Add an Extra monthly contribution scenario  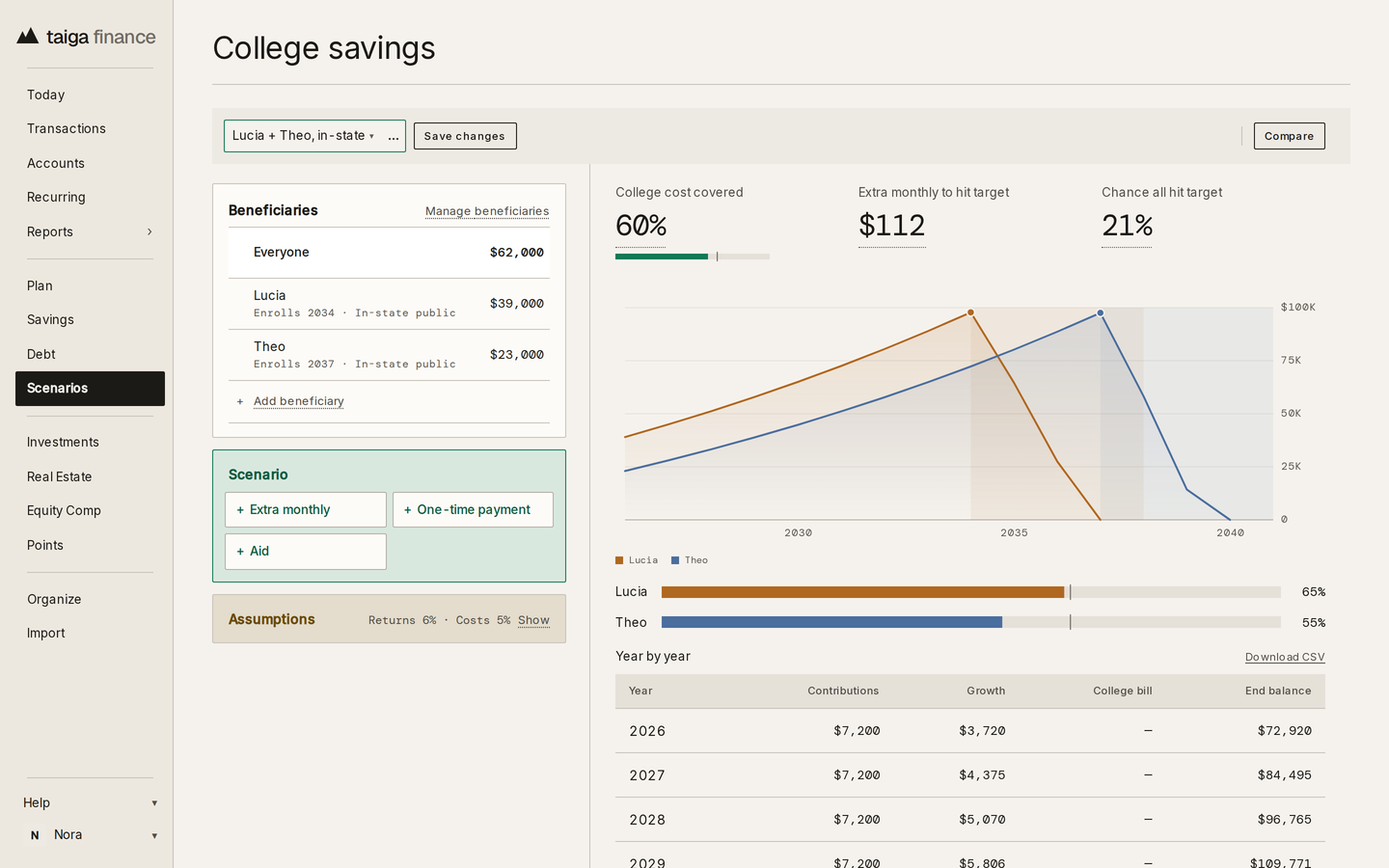(306, 509)
